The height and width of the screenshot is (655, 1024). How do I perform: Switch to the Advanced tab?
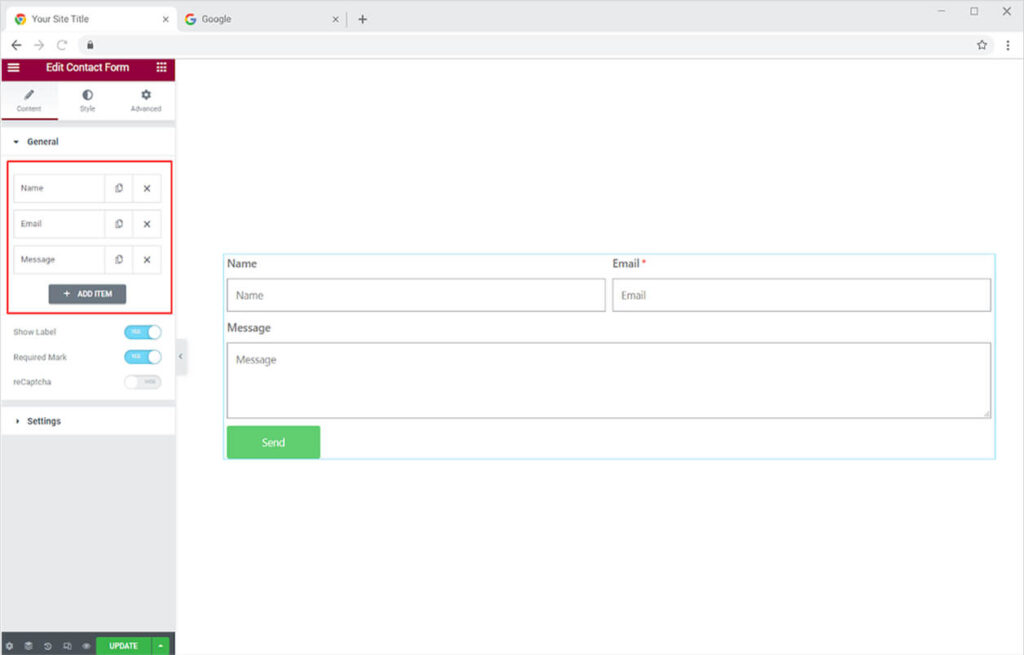point(145,100)
